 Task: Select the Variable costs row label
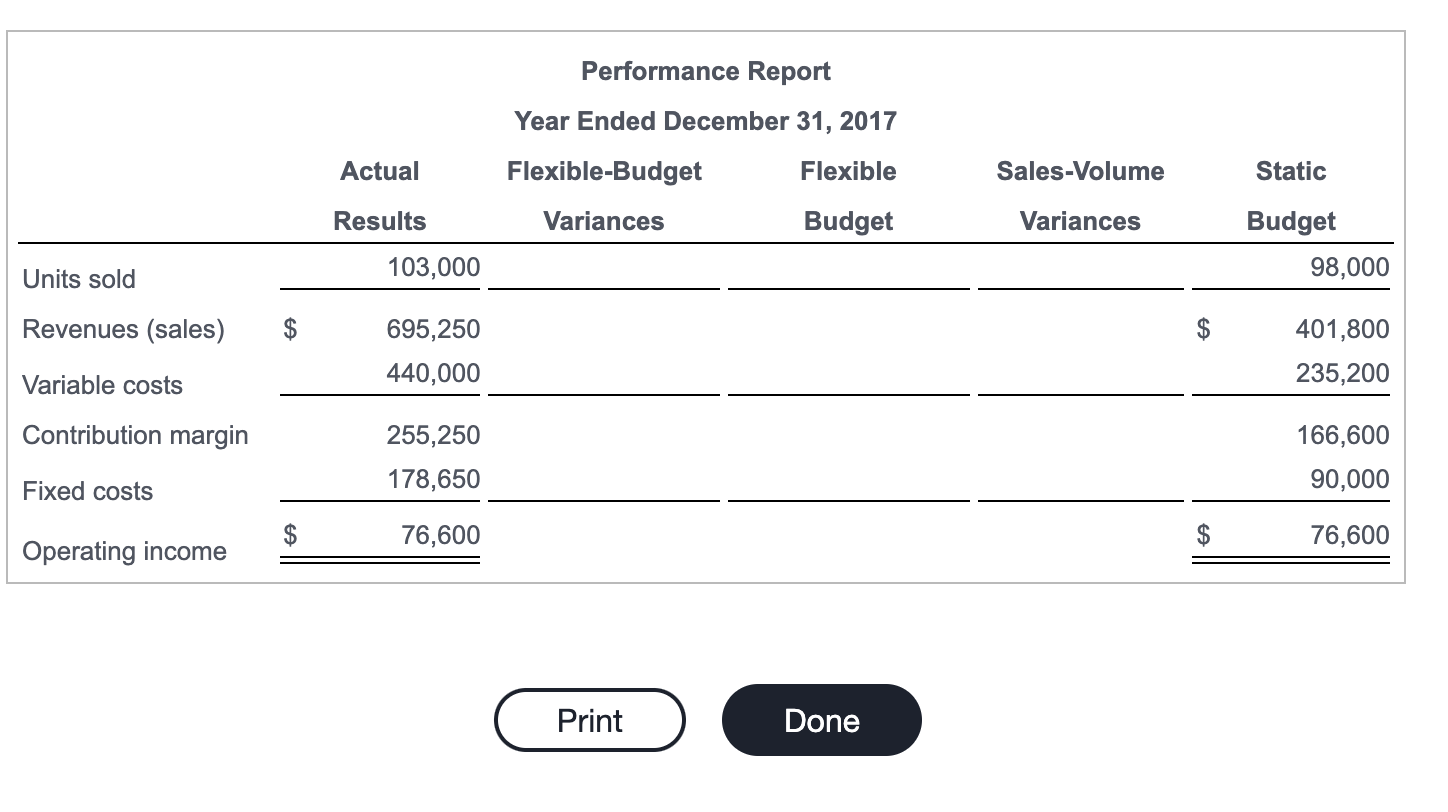click(x=102, y=385)
